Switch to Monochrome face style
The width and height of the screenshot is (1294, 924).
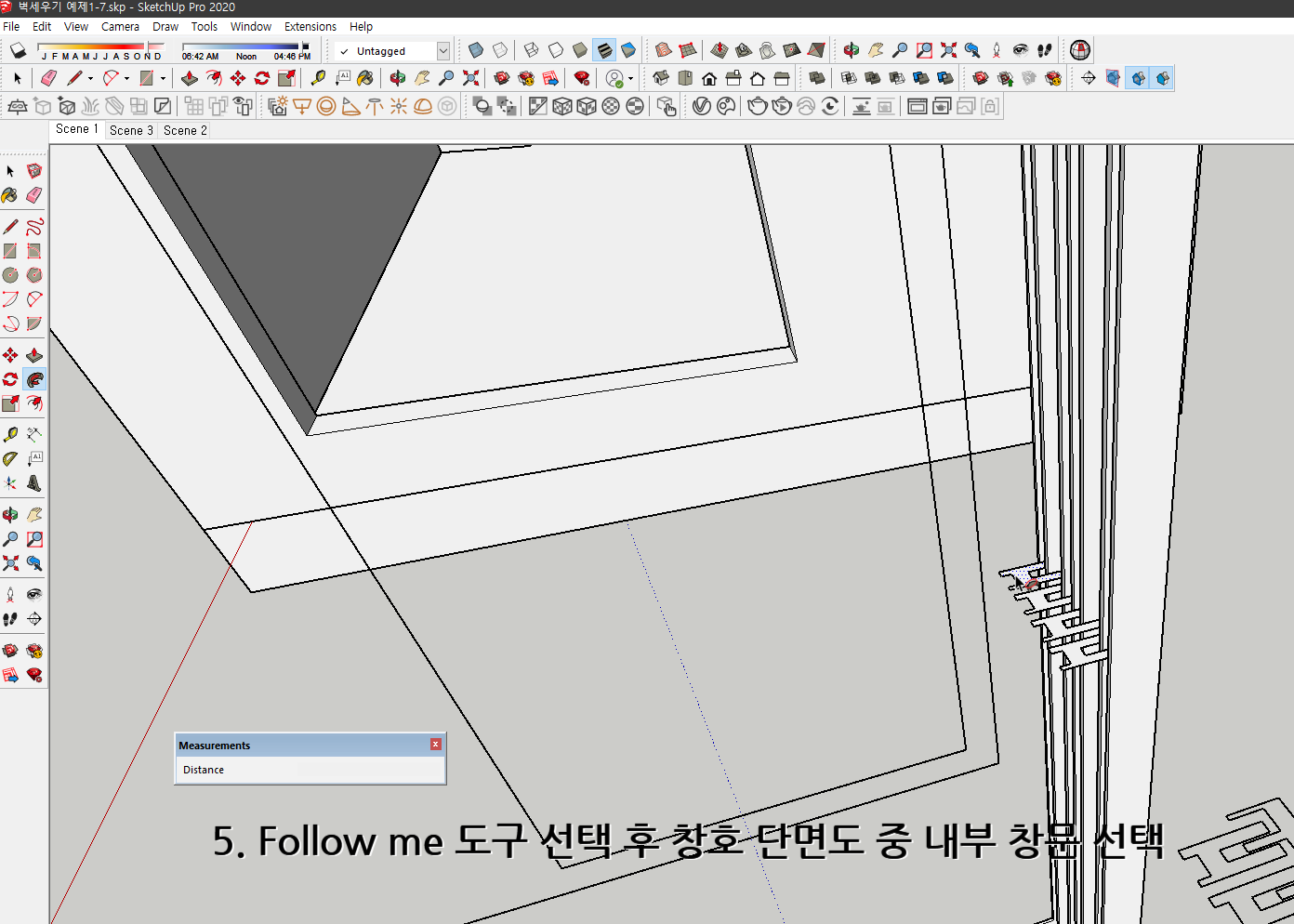click(628, 50)
